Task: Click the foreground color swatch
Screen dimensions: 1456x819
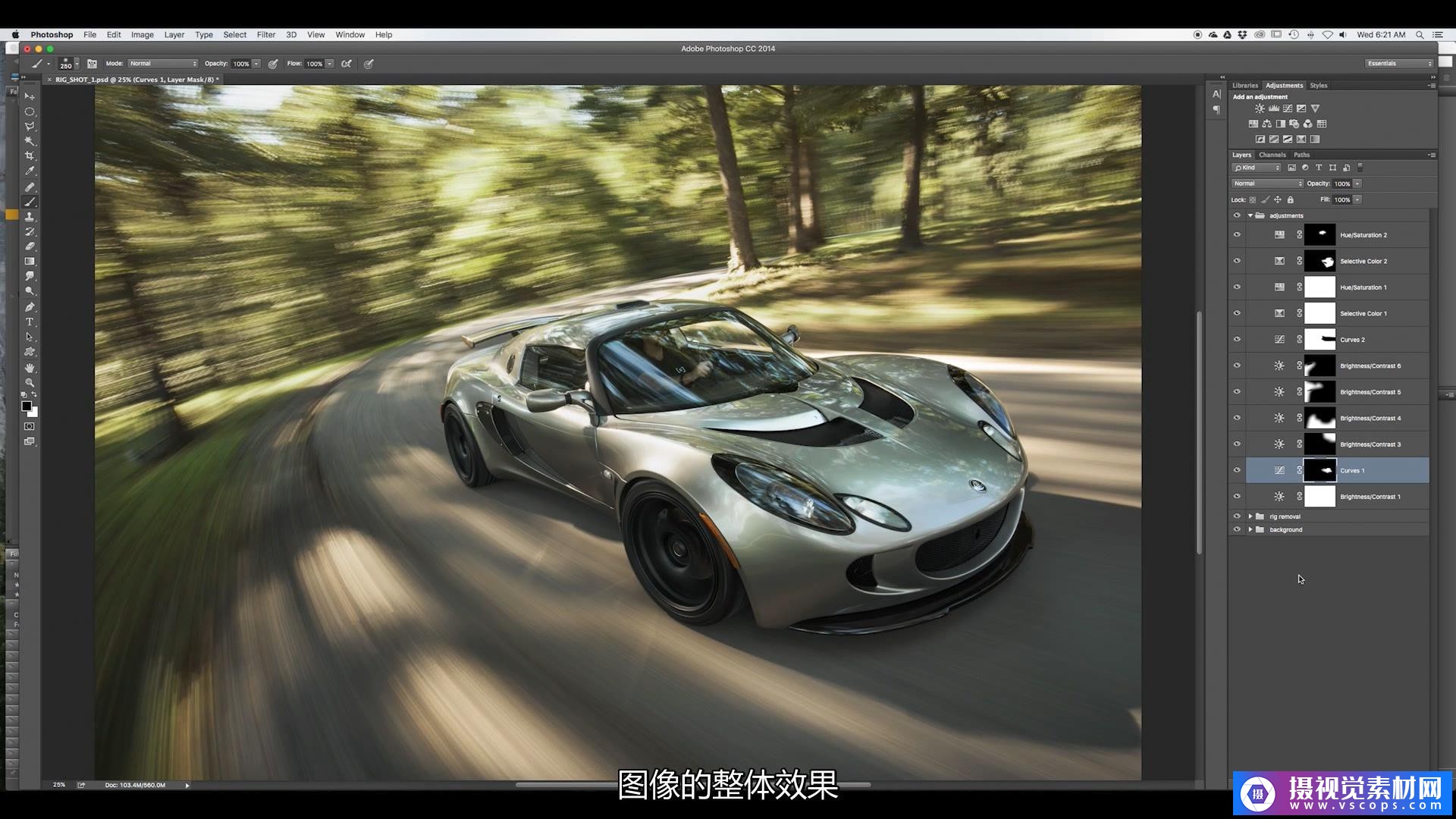Action: (x=27, y=406)
